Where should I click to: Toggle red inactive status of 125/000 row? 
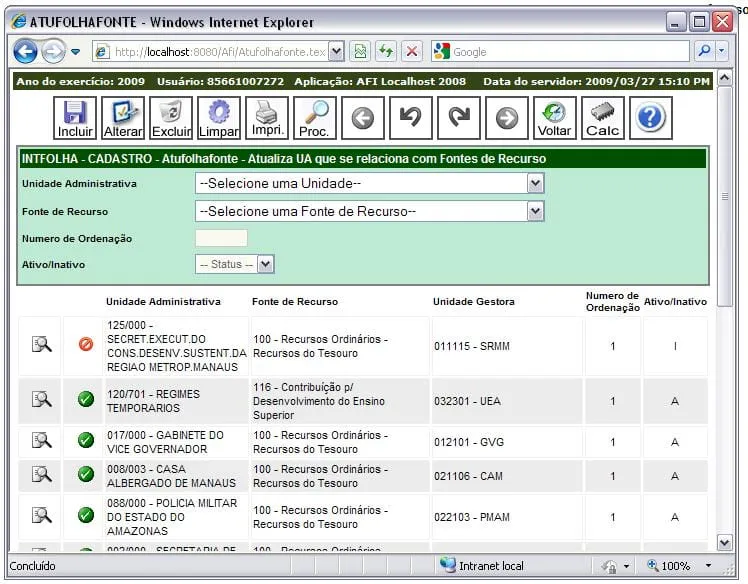pos(86,344)
